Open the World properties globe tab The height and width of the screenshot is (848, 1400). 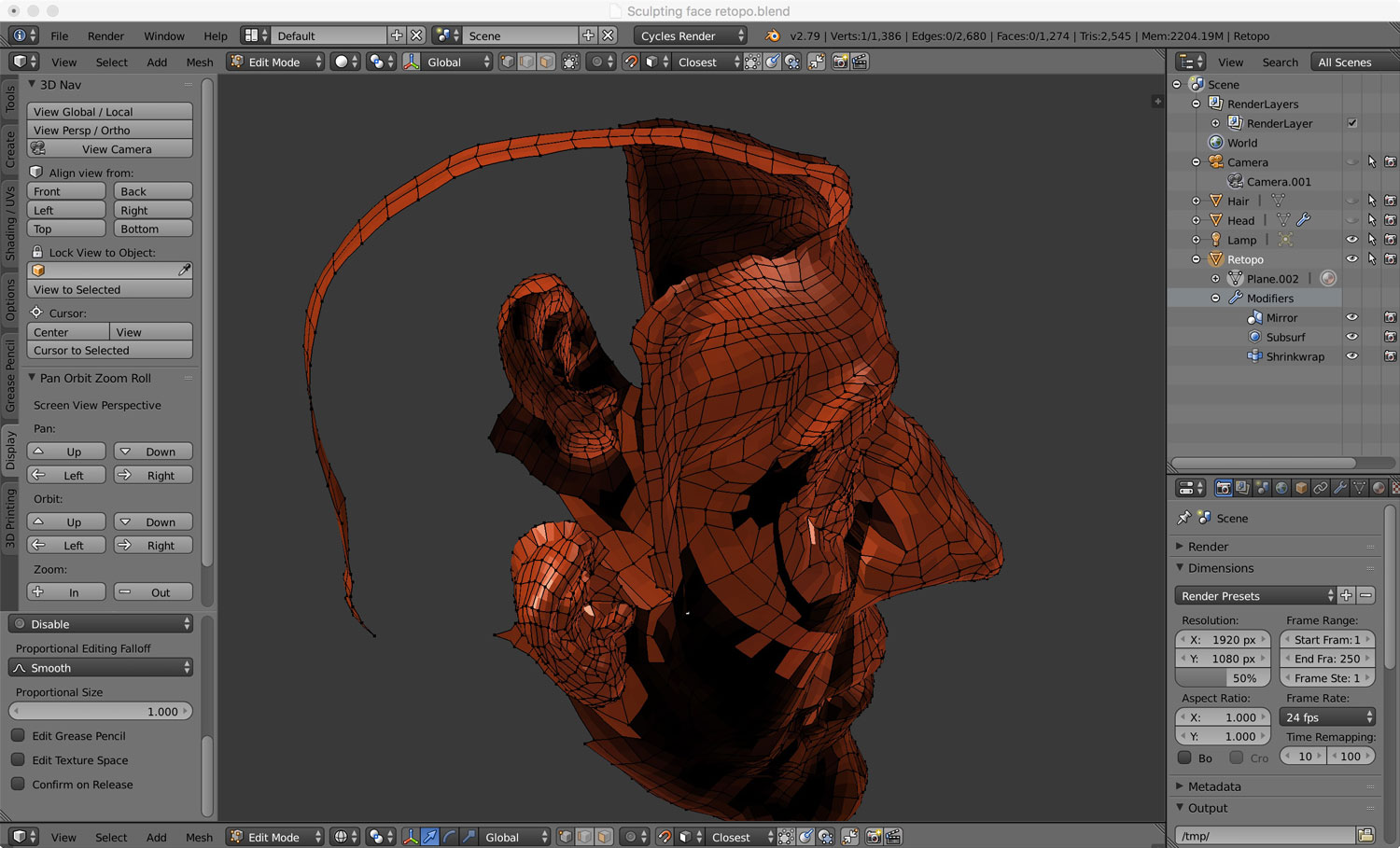[1281, 488]
